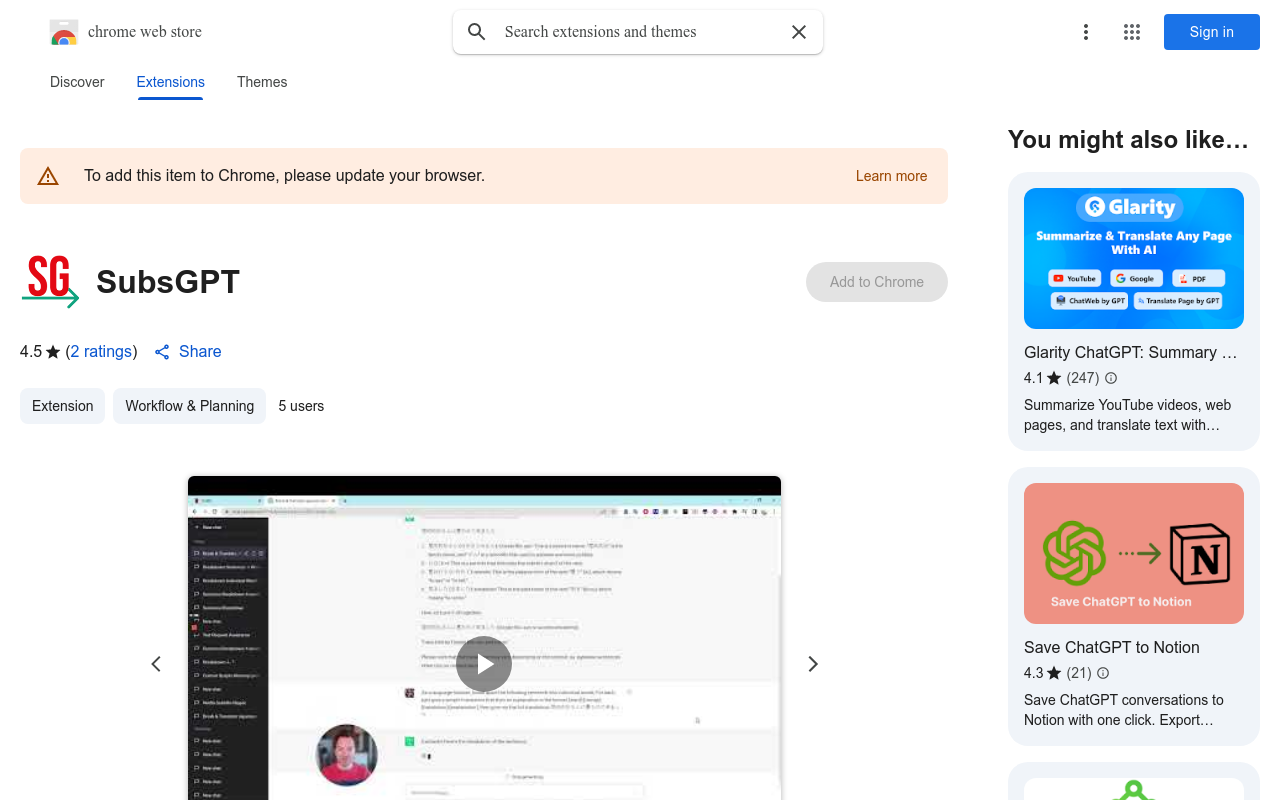Click the Glarity description text
This screenshot has height=800, width=1280.
click(1128, 415)
